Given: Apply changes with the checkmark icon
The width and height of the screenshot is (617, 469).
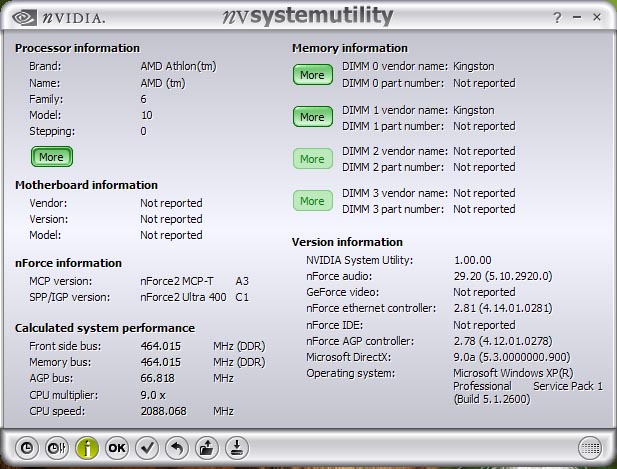Looking at the screenshot, I should click(x=147, y=448).
